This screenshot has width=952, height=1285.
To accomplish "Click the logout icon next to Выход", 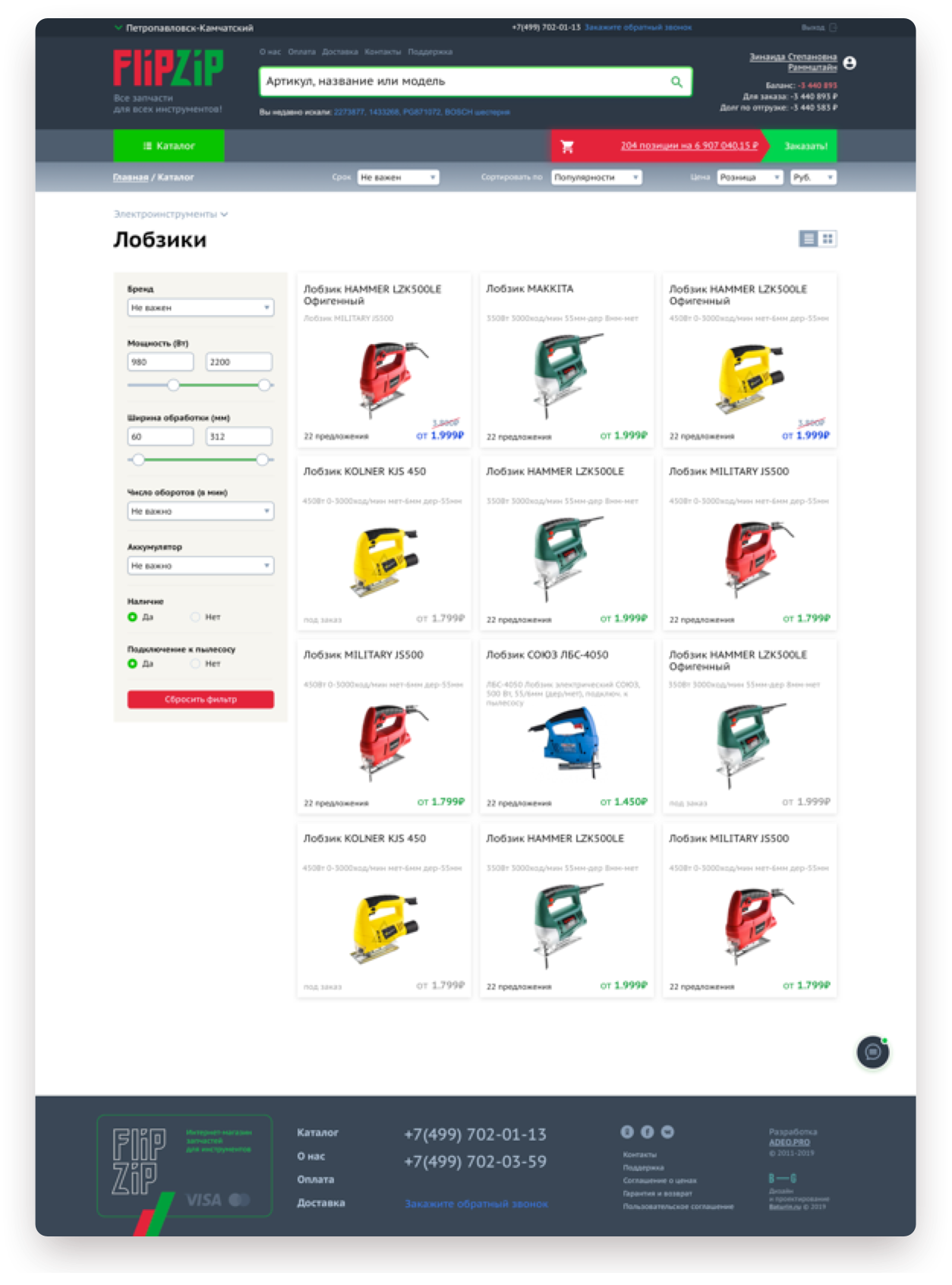I will pos(833,27).
